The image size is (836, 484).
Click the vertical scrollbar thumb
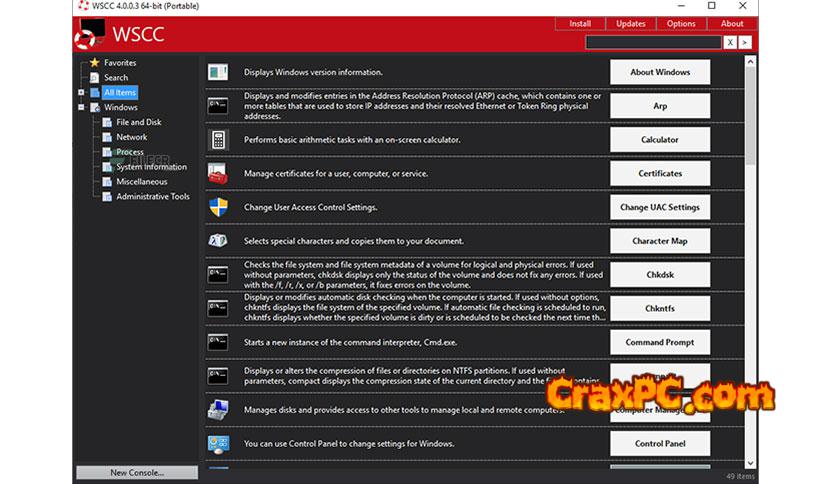(750, 116)
